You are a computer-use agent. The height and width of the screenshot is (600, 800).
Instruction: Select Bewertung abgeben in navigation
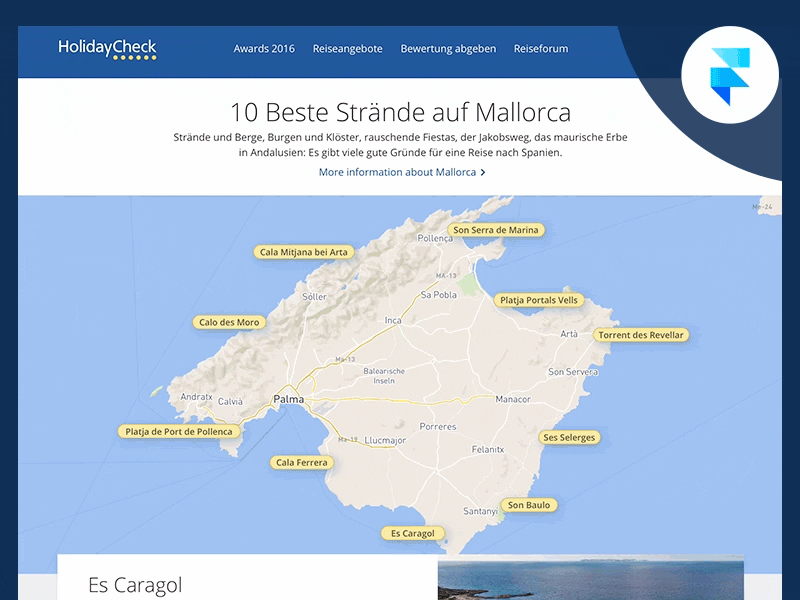tap(448, 48)
